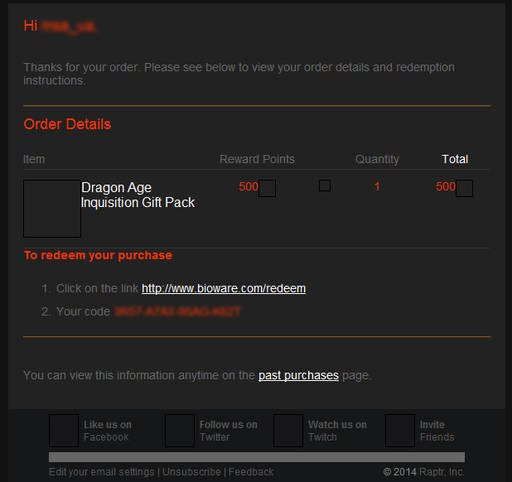Screen dimensions: 512x482
Task: Click the Invite Friends icon placeholder
Action: pyautogui.click(x=400, y=431)
